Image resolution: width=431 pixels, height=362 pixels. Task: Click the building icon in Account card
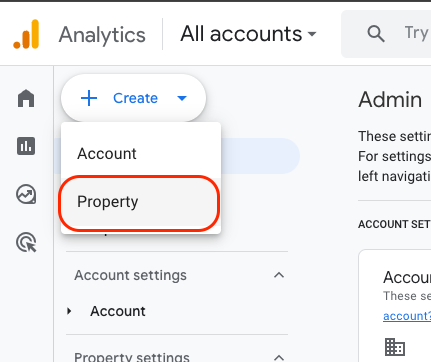pyautogui.click(x=395, y=347)
